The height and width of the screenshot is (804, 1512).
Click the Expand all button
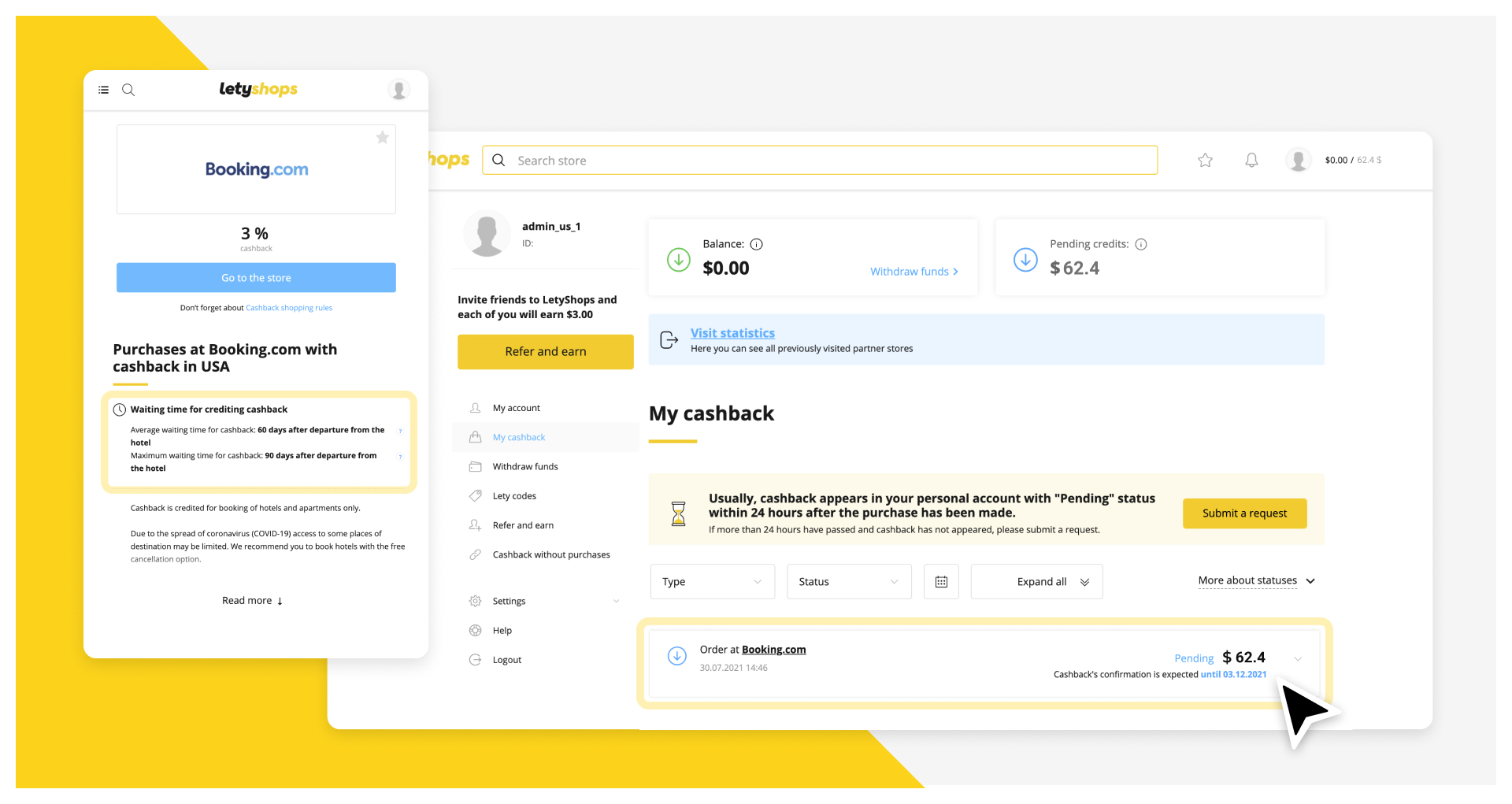point(1036,582)
